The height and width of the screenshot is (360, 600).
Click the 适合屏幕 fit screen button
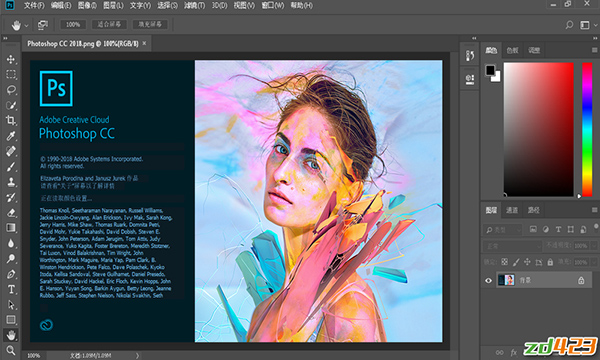pyautogui.click(x=109, y=24)
